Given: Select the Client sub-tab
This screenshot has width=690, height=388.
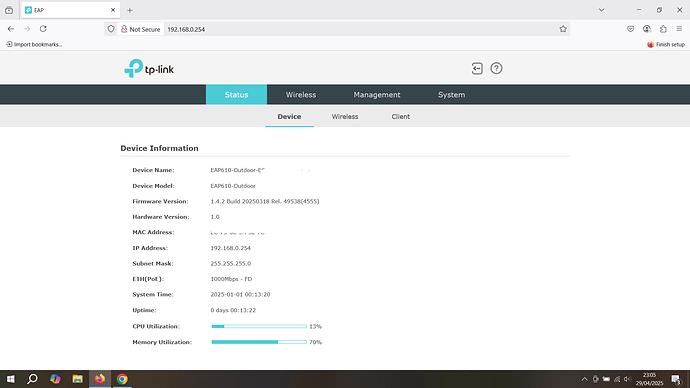Looking at the screenshot, I should tap(400, 117).
